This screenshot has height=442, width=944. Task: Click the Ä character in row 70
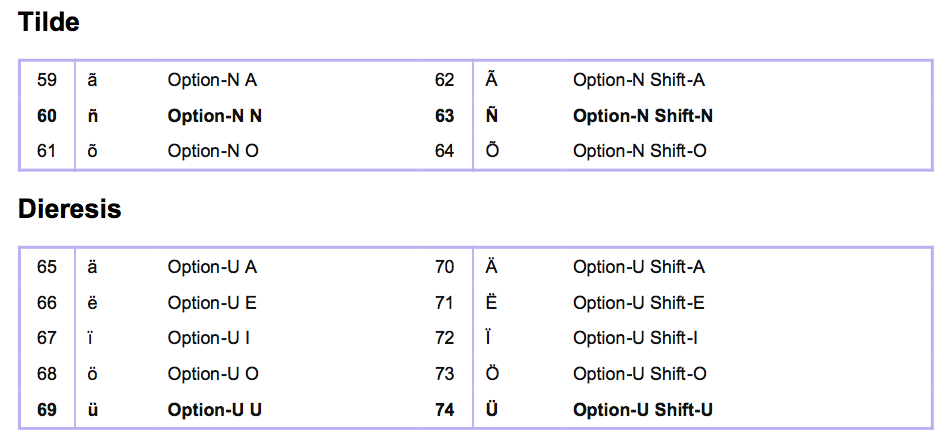[492, 267]
